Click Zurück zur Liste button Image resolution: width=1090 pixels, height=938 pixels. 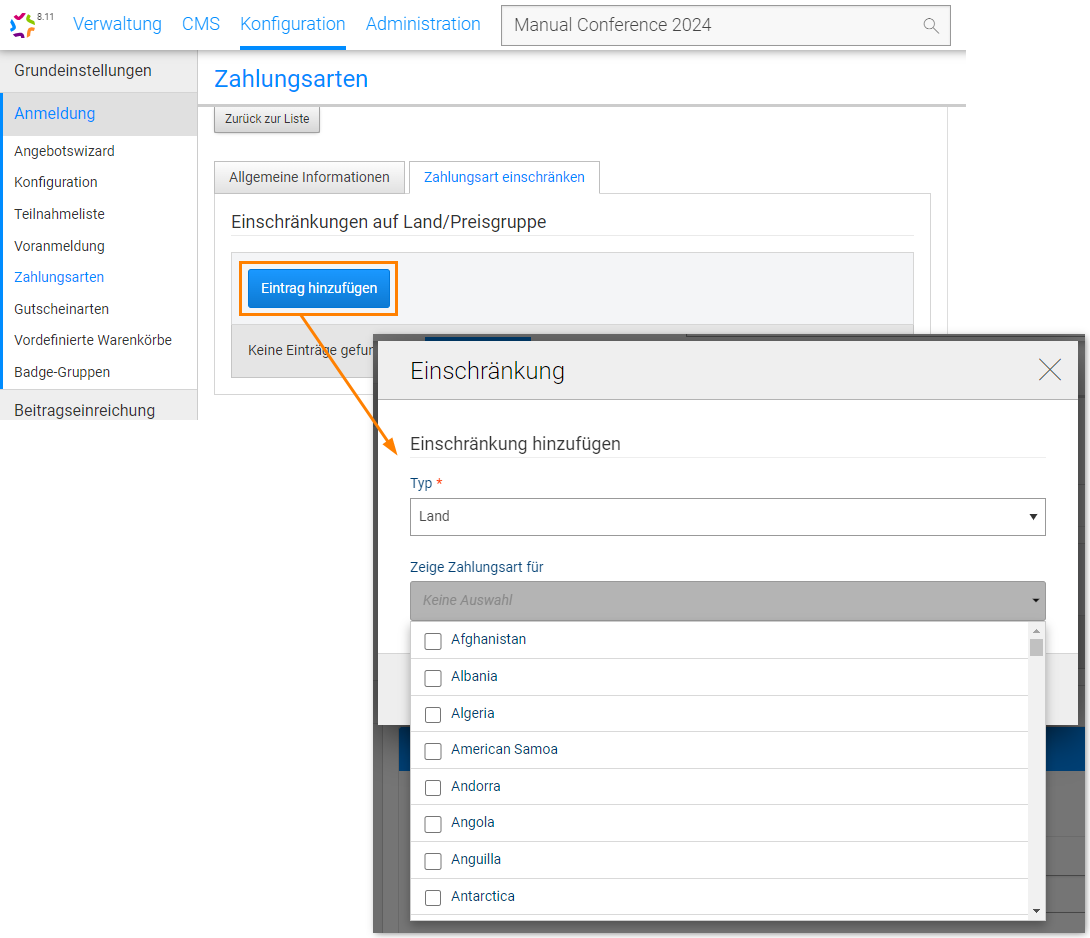tap(267, 119)
